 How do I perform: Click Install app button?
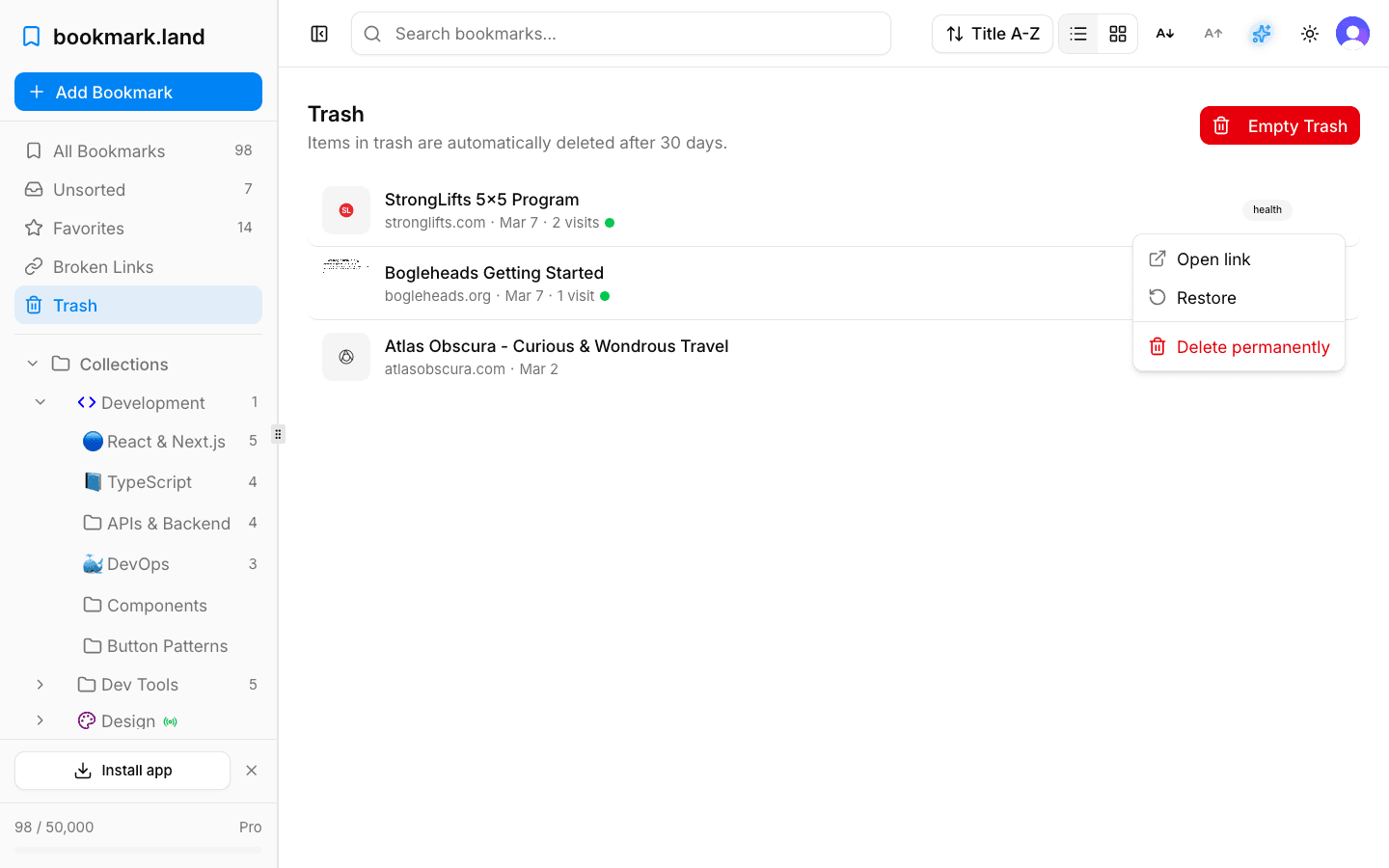click(x=123, y=771)
